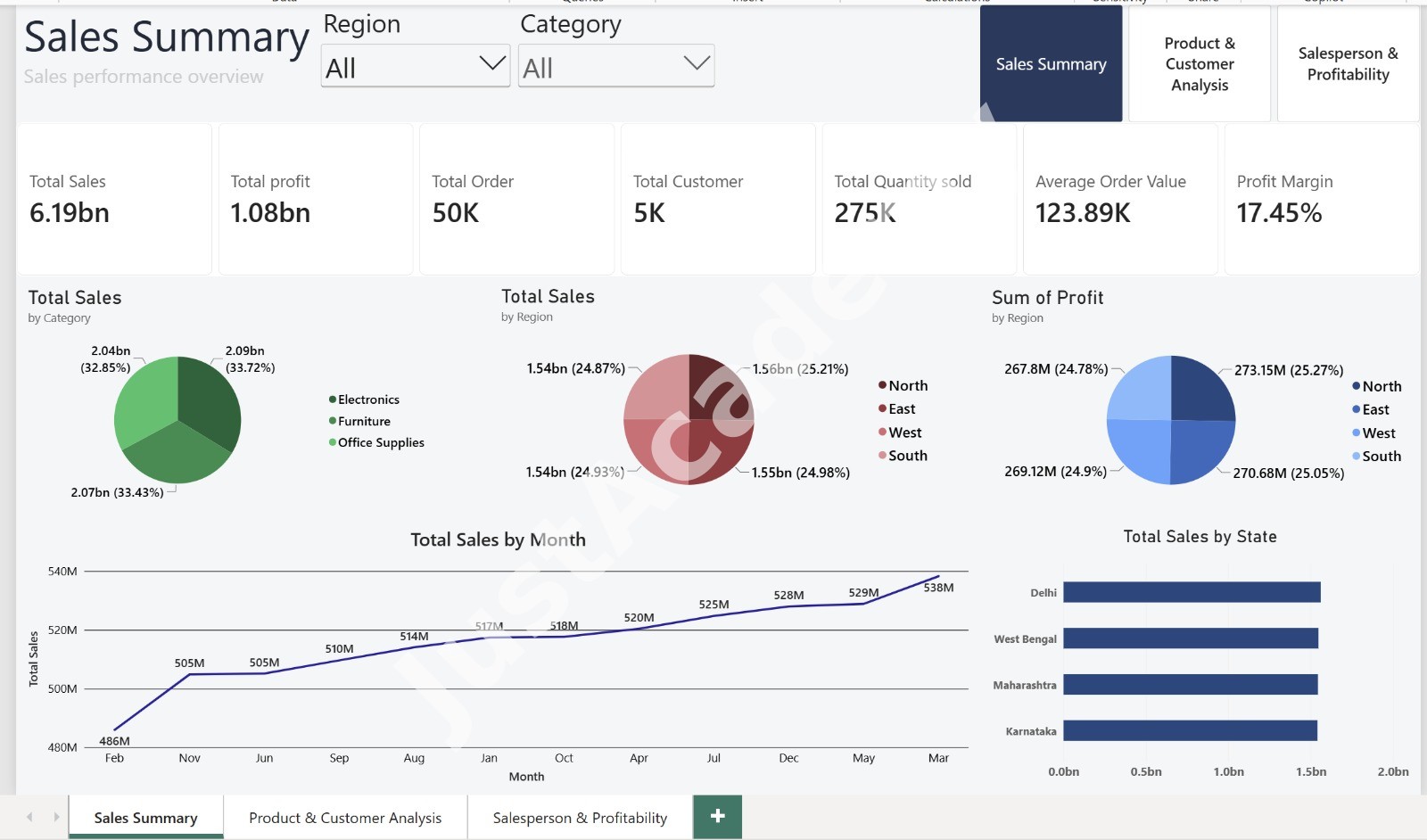Open the Region slicer dropdown
The height and width of the screenshot is (840, 1427).
point(416,66)
